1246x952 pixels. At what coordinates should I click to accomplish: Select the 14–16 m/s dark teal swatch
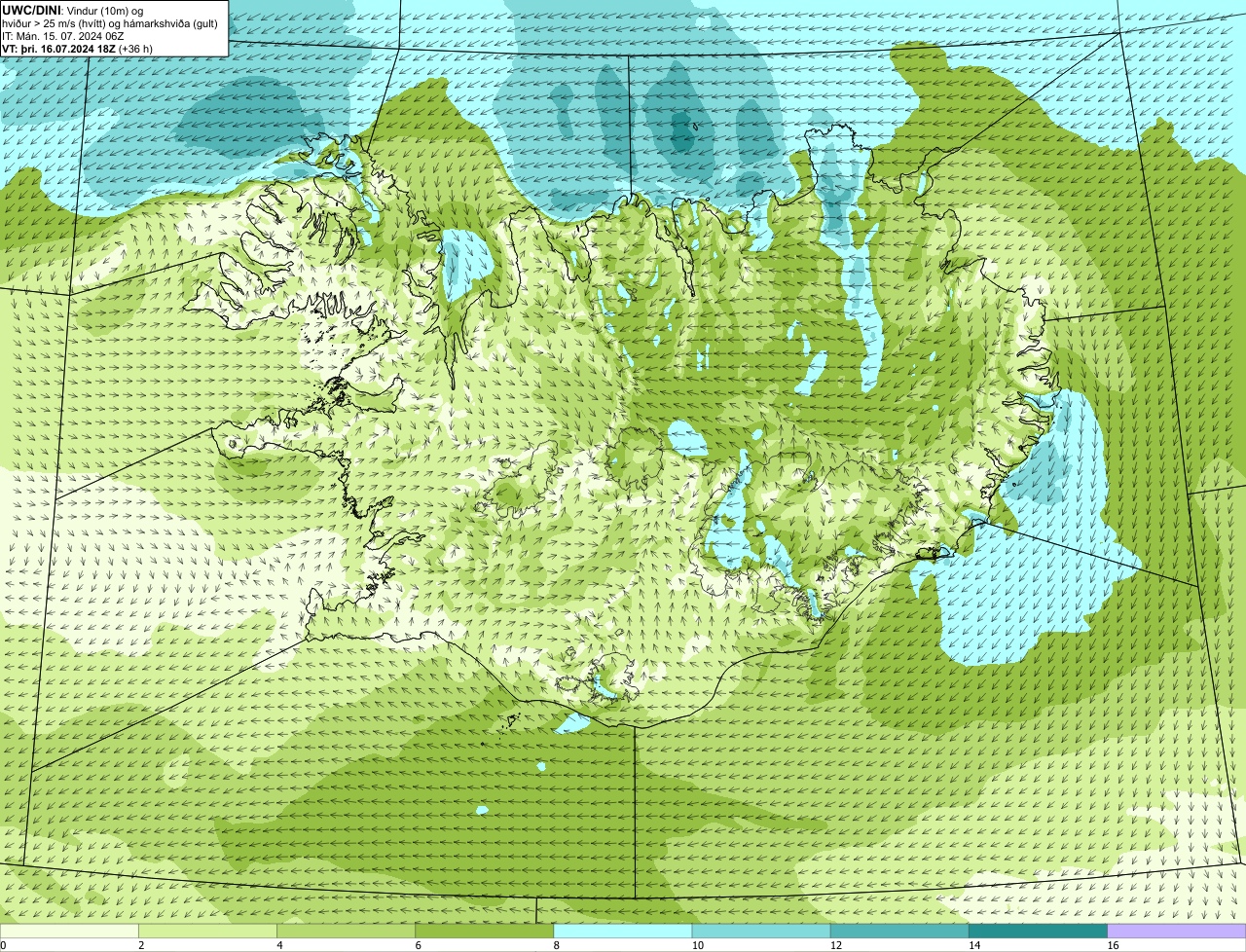1039,931
